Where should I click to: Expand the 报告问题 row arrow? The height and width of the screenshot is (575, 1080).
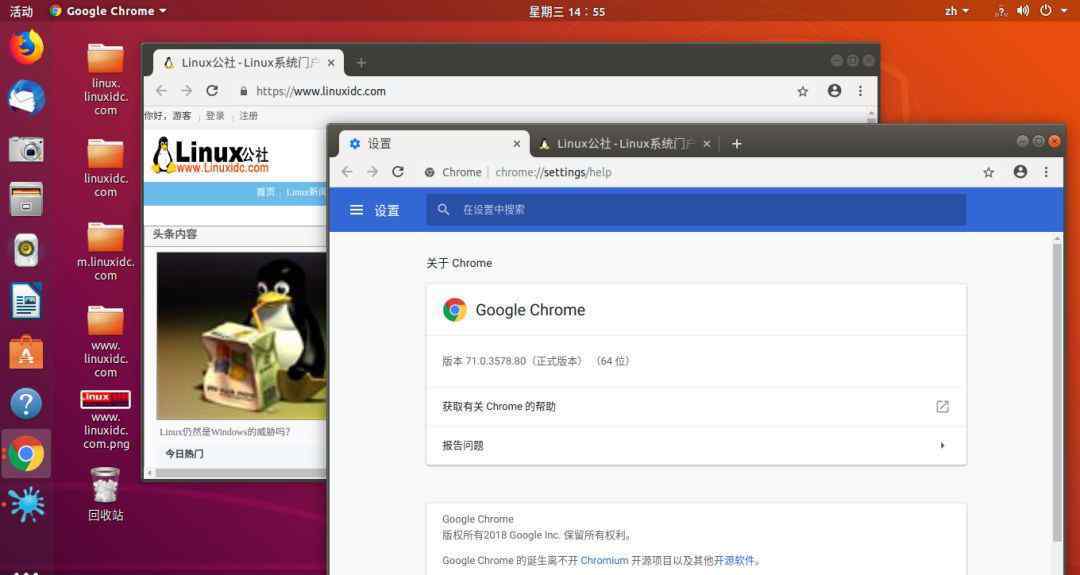click(942, 446)
